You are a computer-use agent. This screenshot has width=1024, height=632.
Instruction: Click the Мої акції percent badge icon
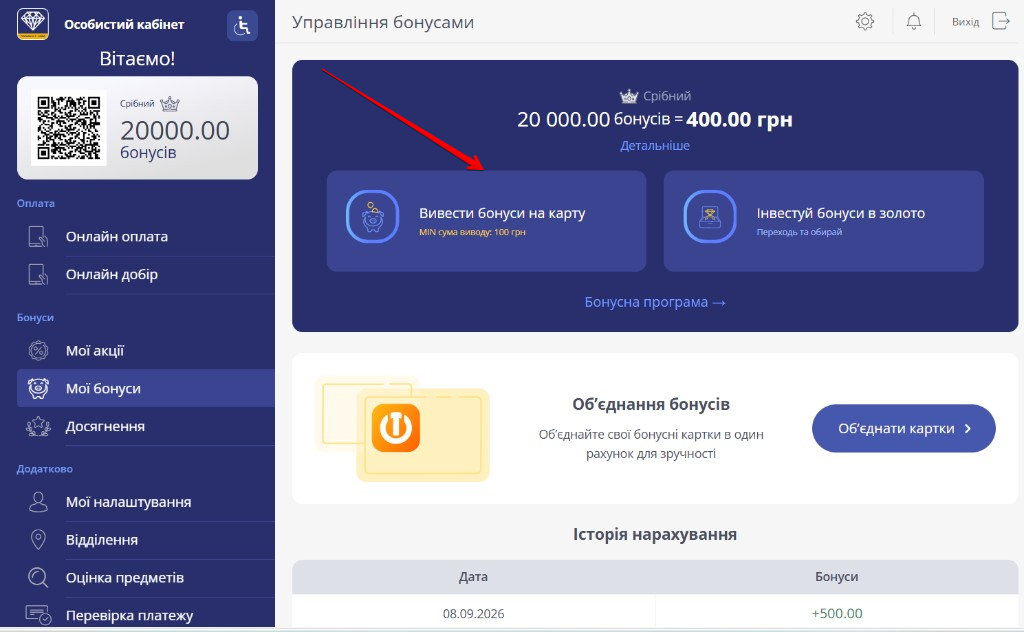[x=39, y=351]
